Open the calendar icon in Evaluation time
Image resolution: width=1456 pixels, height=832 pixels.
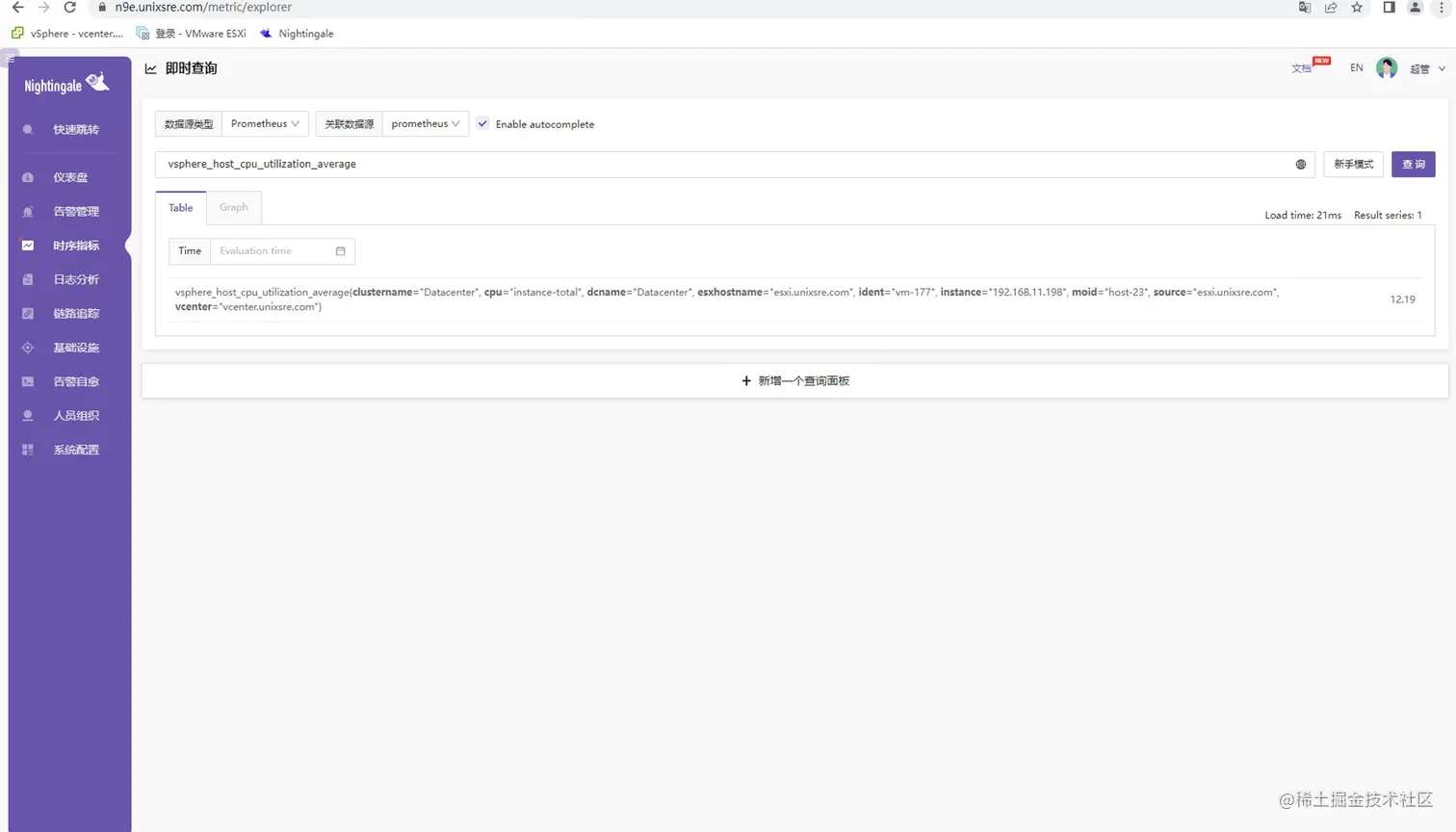340,251
